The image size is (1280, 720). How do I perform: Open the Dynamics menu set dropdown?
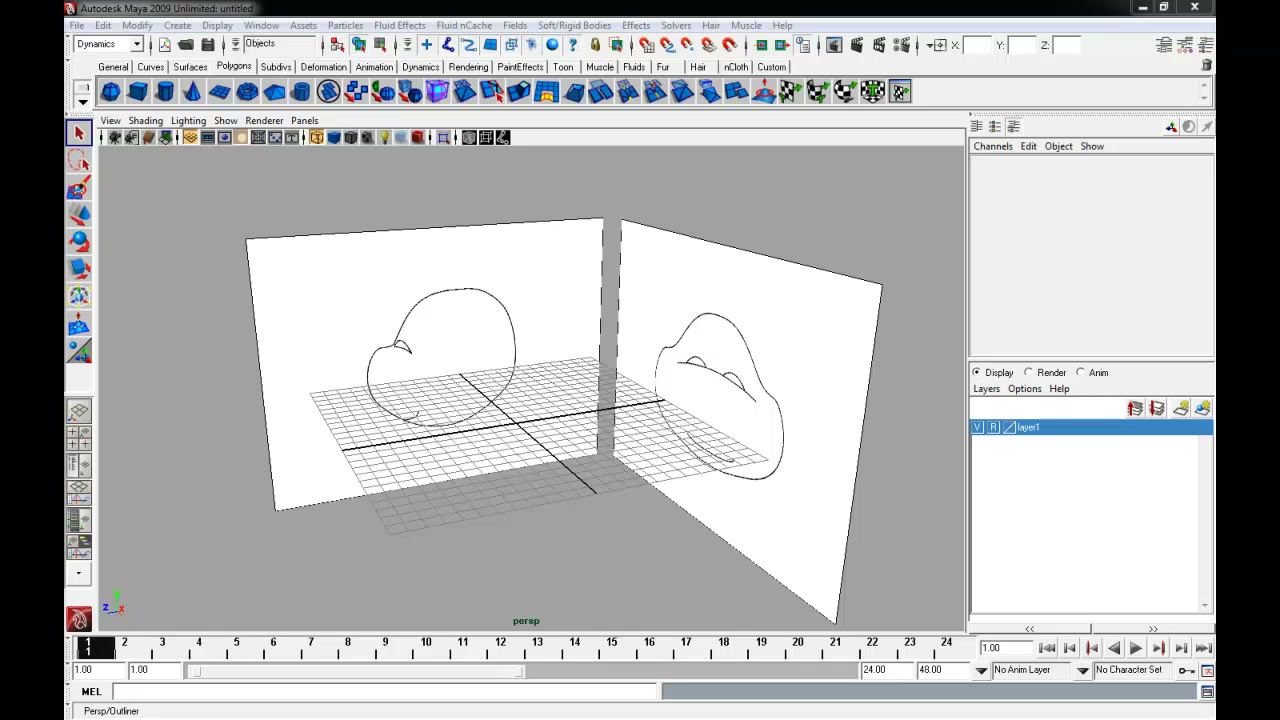(x=109, y=44)
